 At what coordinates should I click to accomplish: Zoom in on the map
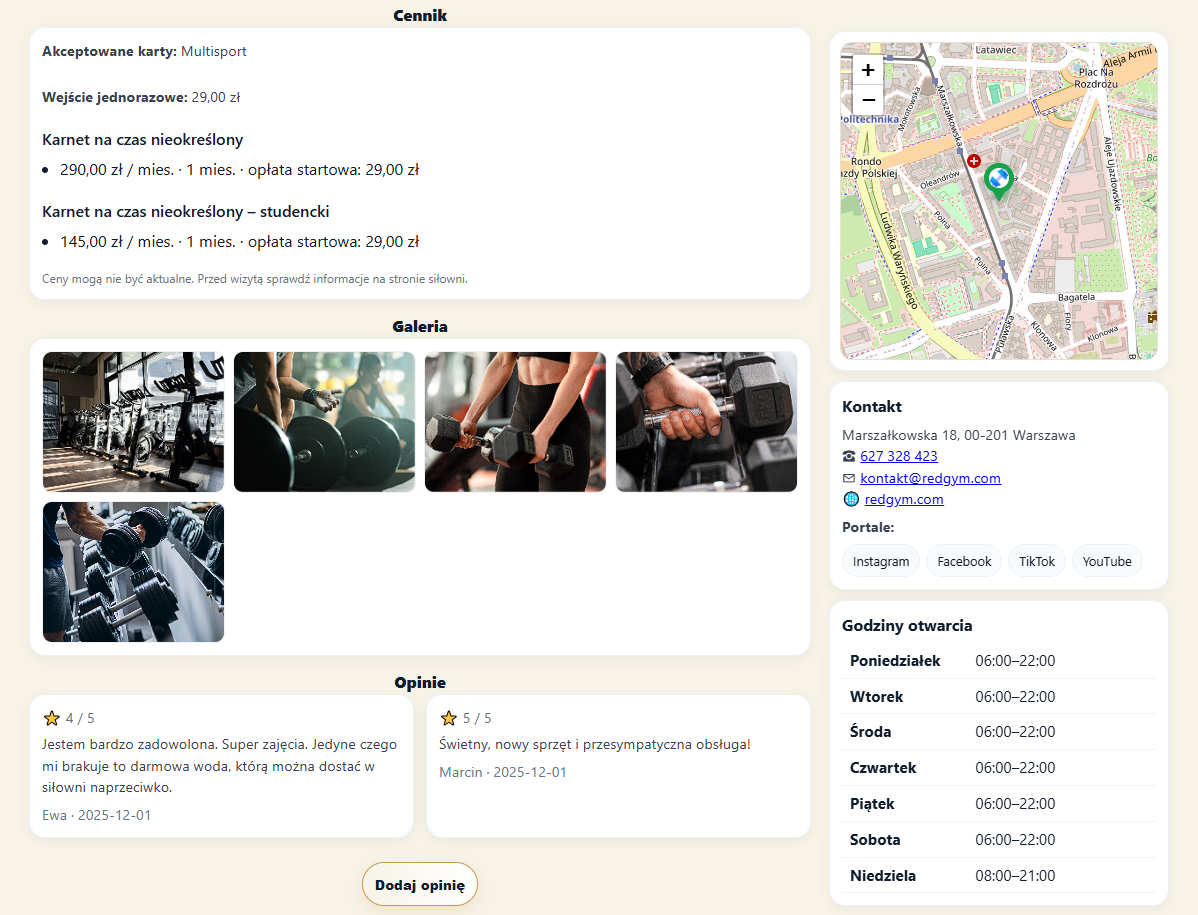click(868, 70)
